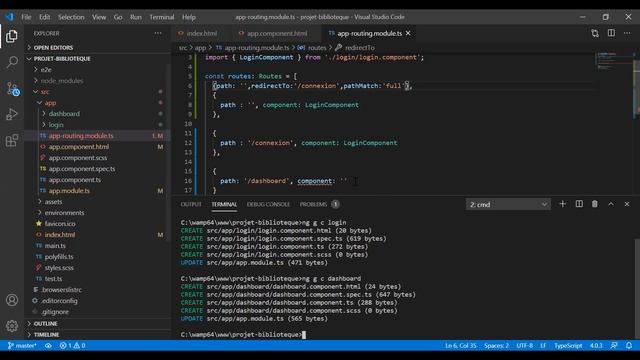Open styles.scss file in explorer
Image resolution: width=640 pixels, height=360 pixels.
[59, 268]
